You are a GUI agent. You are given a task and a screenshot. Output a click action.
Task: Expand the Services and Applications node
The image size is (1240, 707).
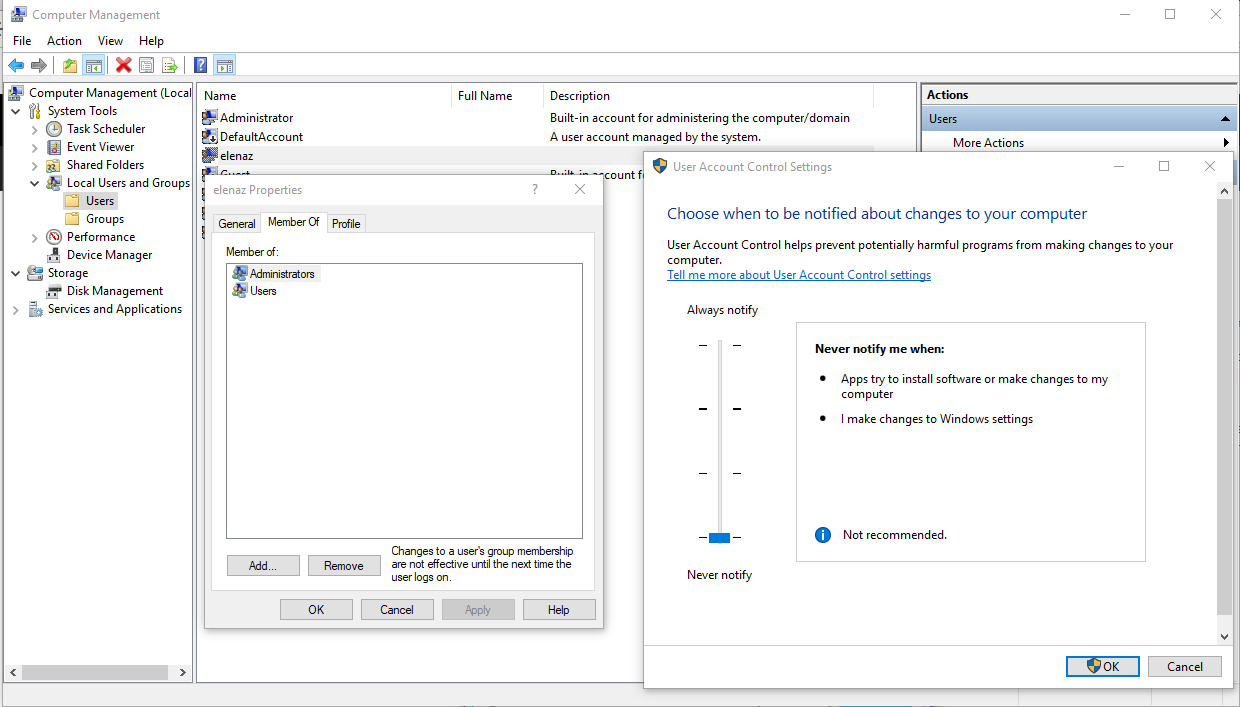16,309
